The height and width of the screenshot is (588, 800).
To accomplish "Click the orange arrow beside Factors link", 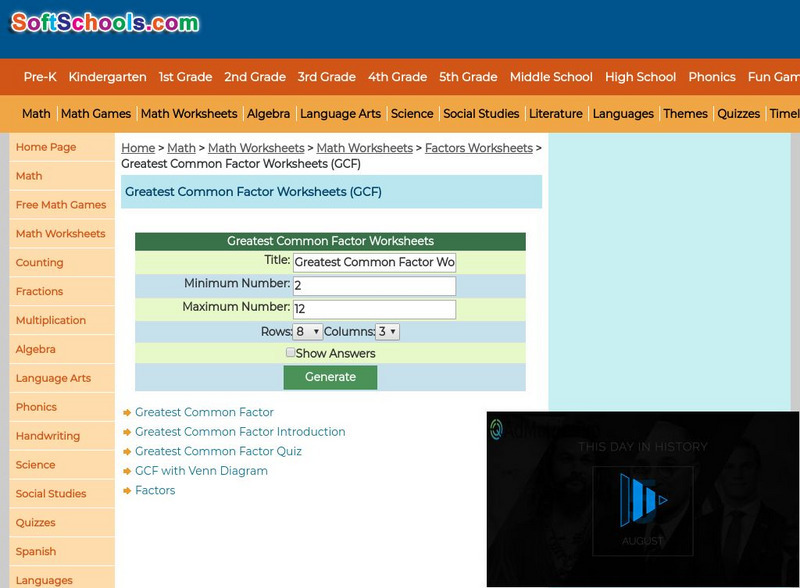I will (x=127, y=491).
